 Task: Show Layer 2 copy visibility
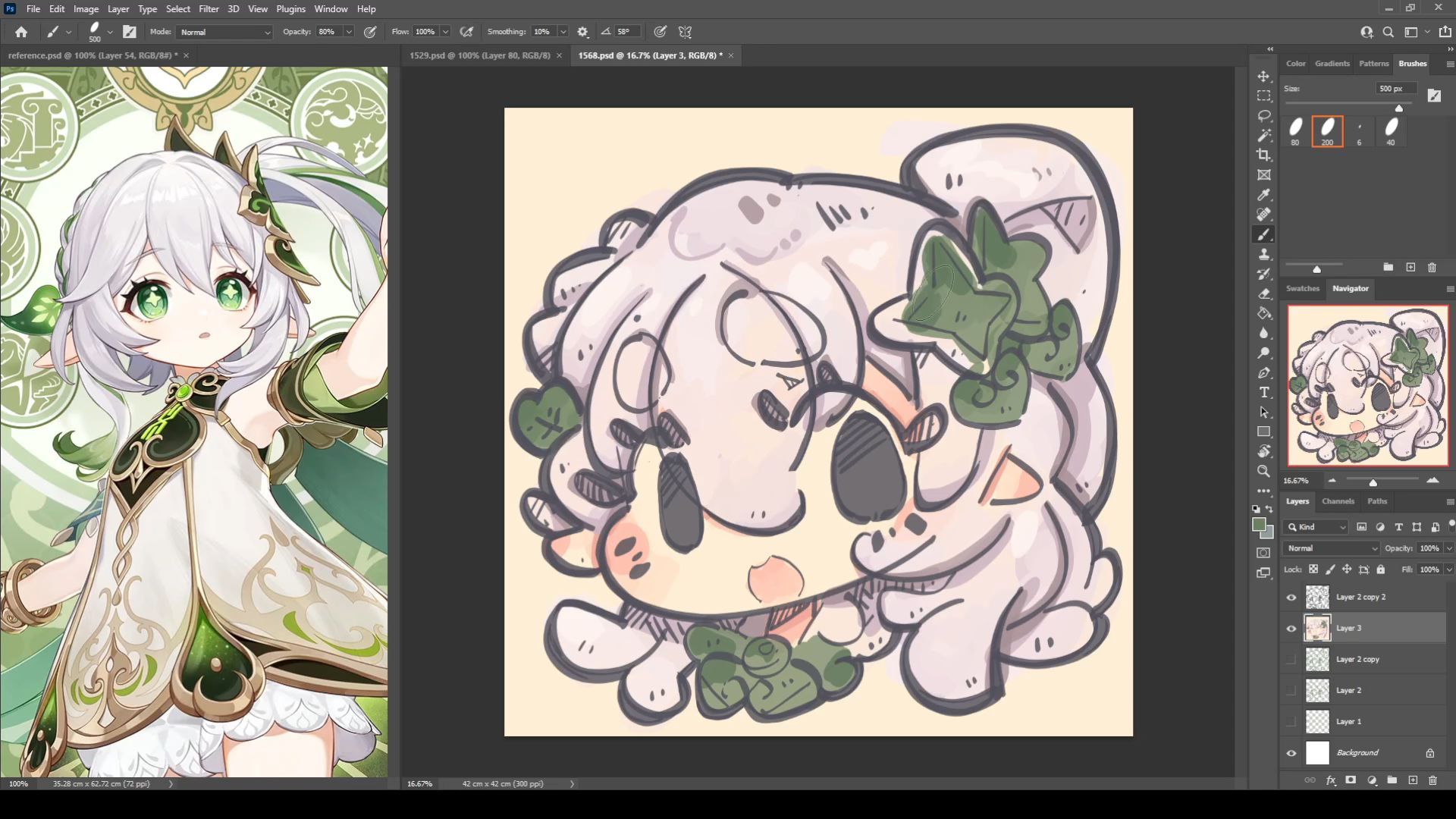tap(1291, 660)
